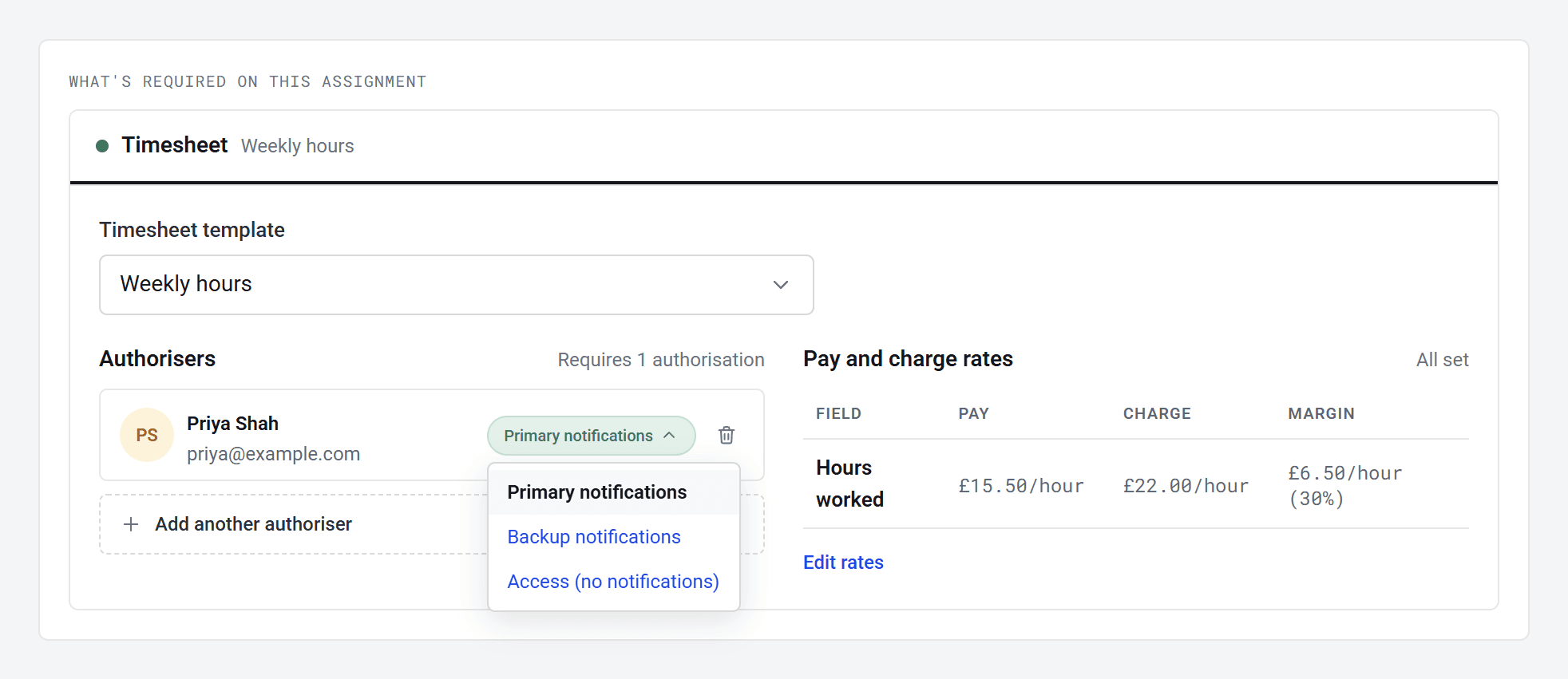Click the Authorisers heading
The height and width of the screenshot is (679, 1568).
point(157,359)
